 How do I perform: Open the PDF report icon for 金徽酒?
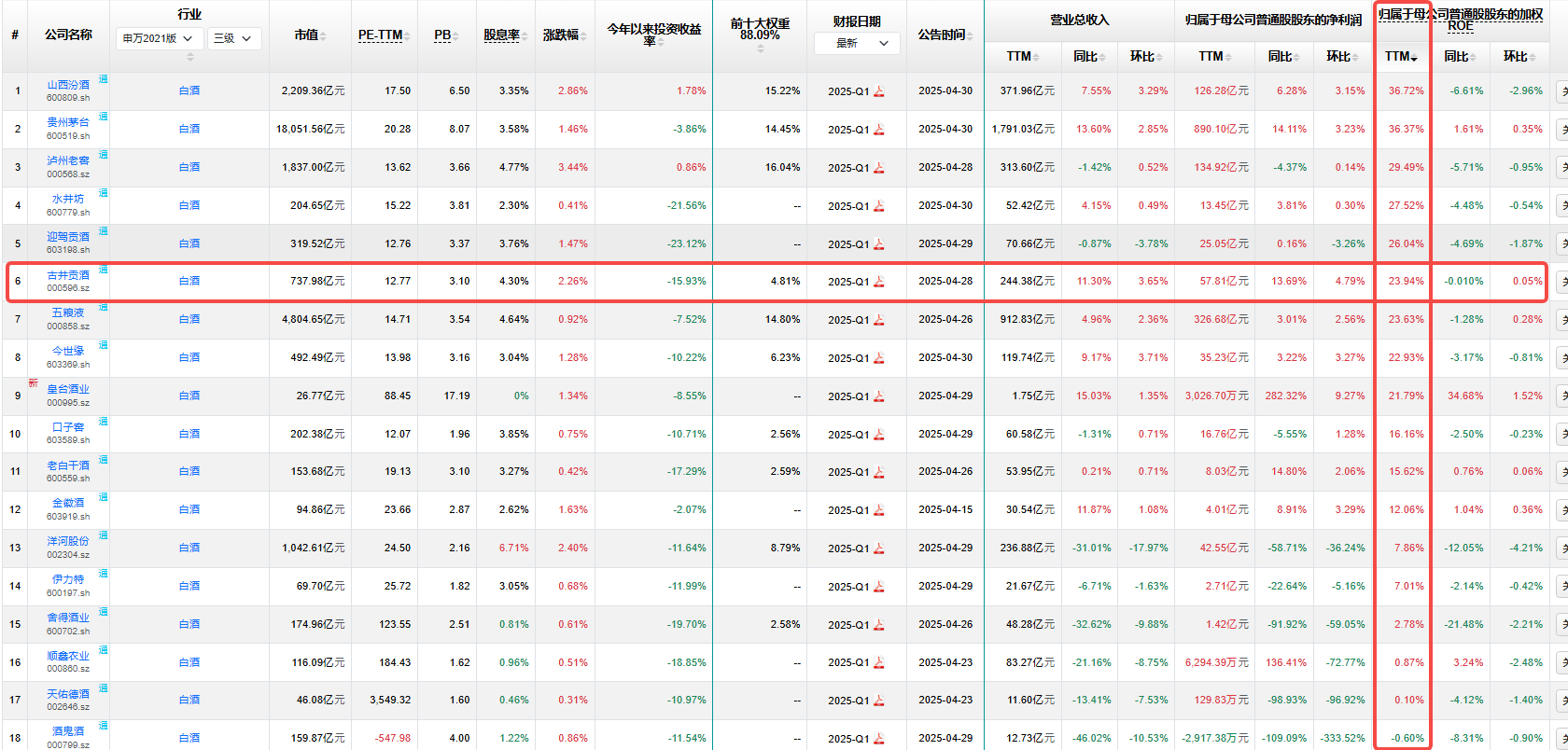879,510
